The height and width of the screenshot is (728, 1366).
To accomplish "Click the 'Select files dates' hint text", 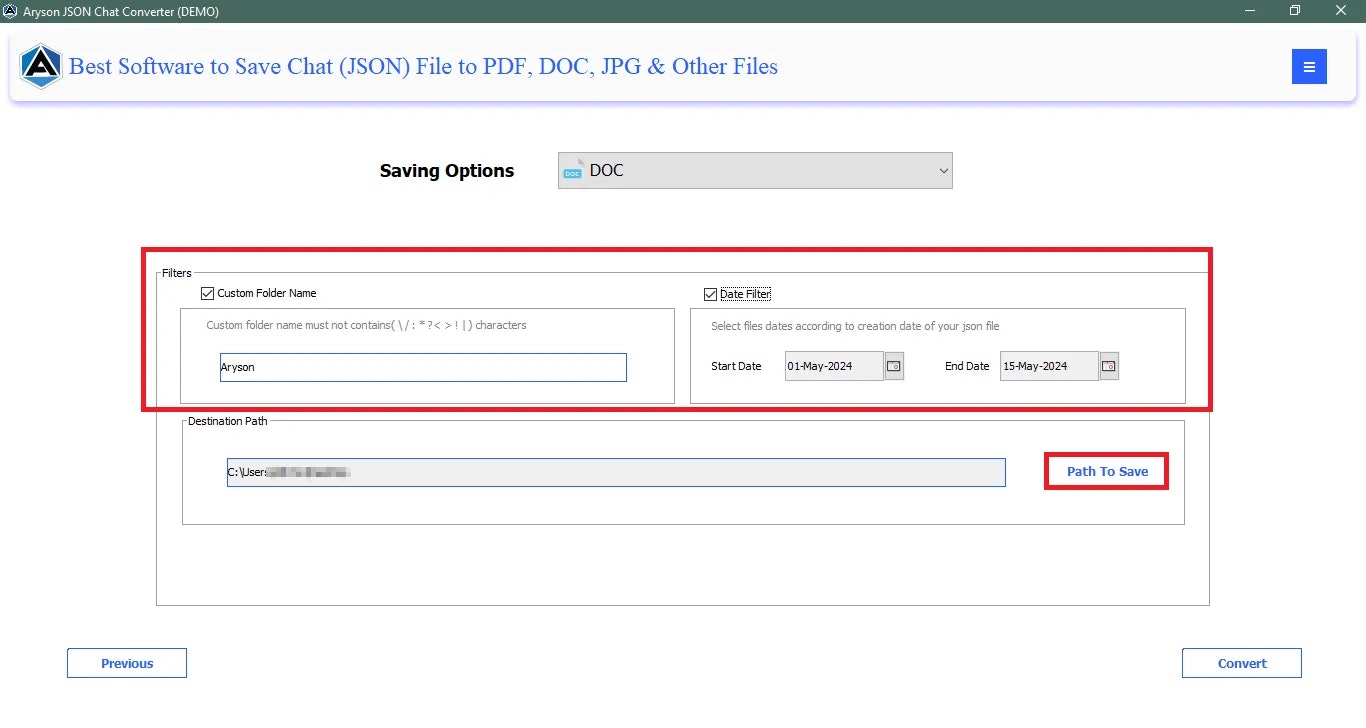I will tap(855, 326).
